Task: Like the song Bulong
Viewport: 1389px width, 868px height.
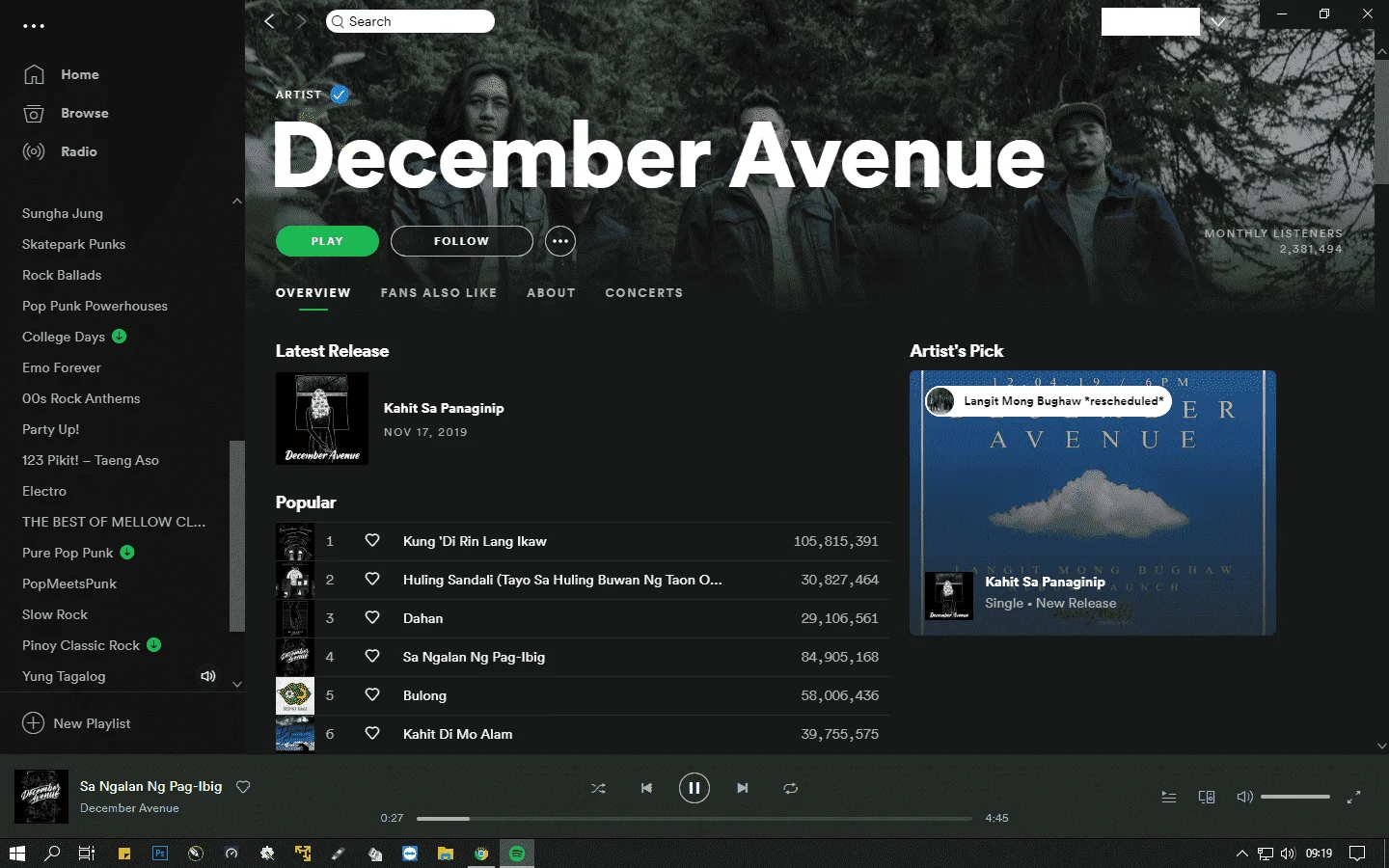Action: pyautogui.click(x=372, y=695)
